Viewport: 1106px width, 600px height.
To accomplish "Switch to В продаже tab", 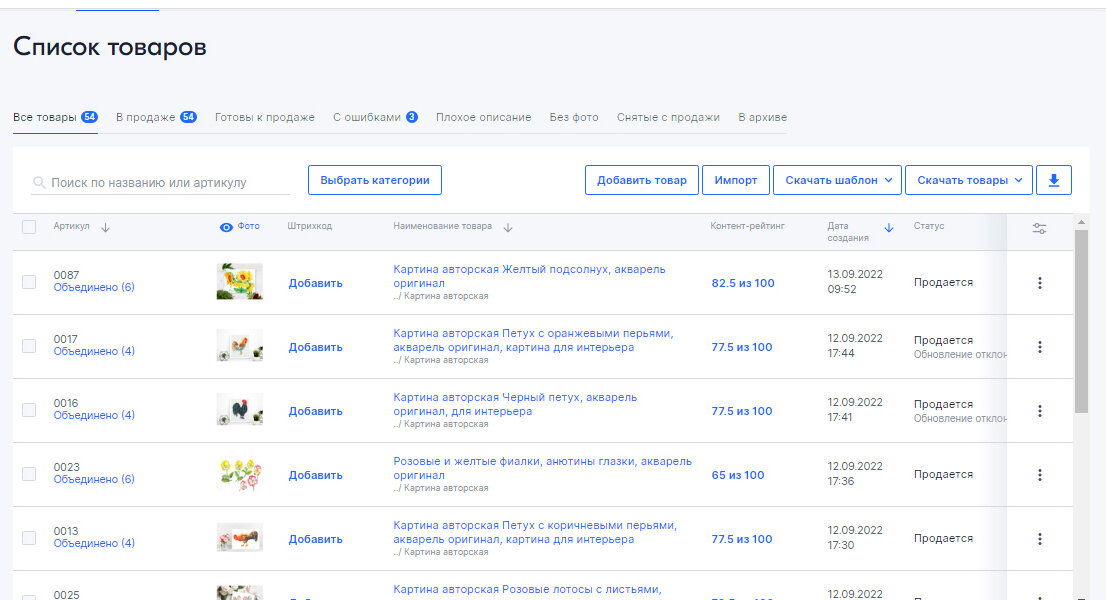I will pyautogui.click(x=156, y=117).
